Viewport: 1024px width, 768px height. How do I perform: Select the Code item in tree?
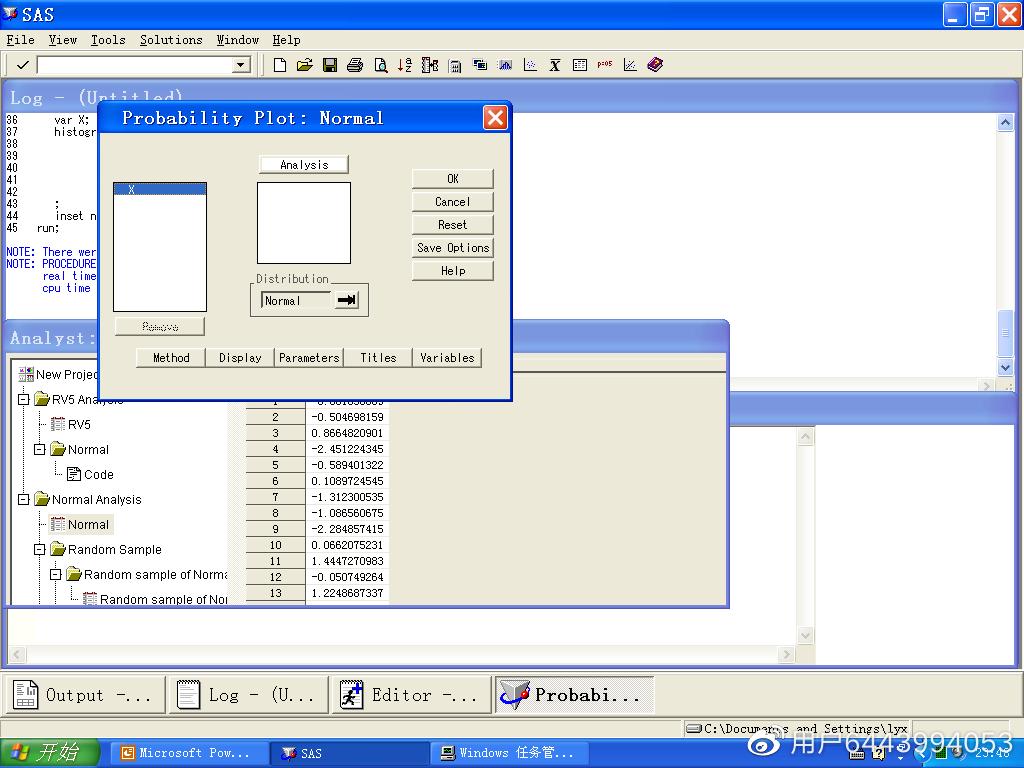[x=90, y=474]
